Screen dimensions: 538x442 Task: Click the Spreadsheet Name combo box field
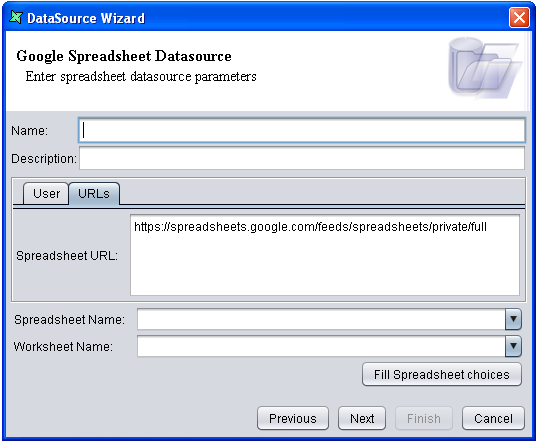click(x=321, y=319)
